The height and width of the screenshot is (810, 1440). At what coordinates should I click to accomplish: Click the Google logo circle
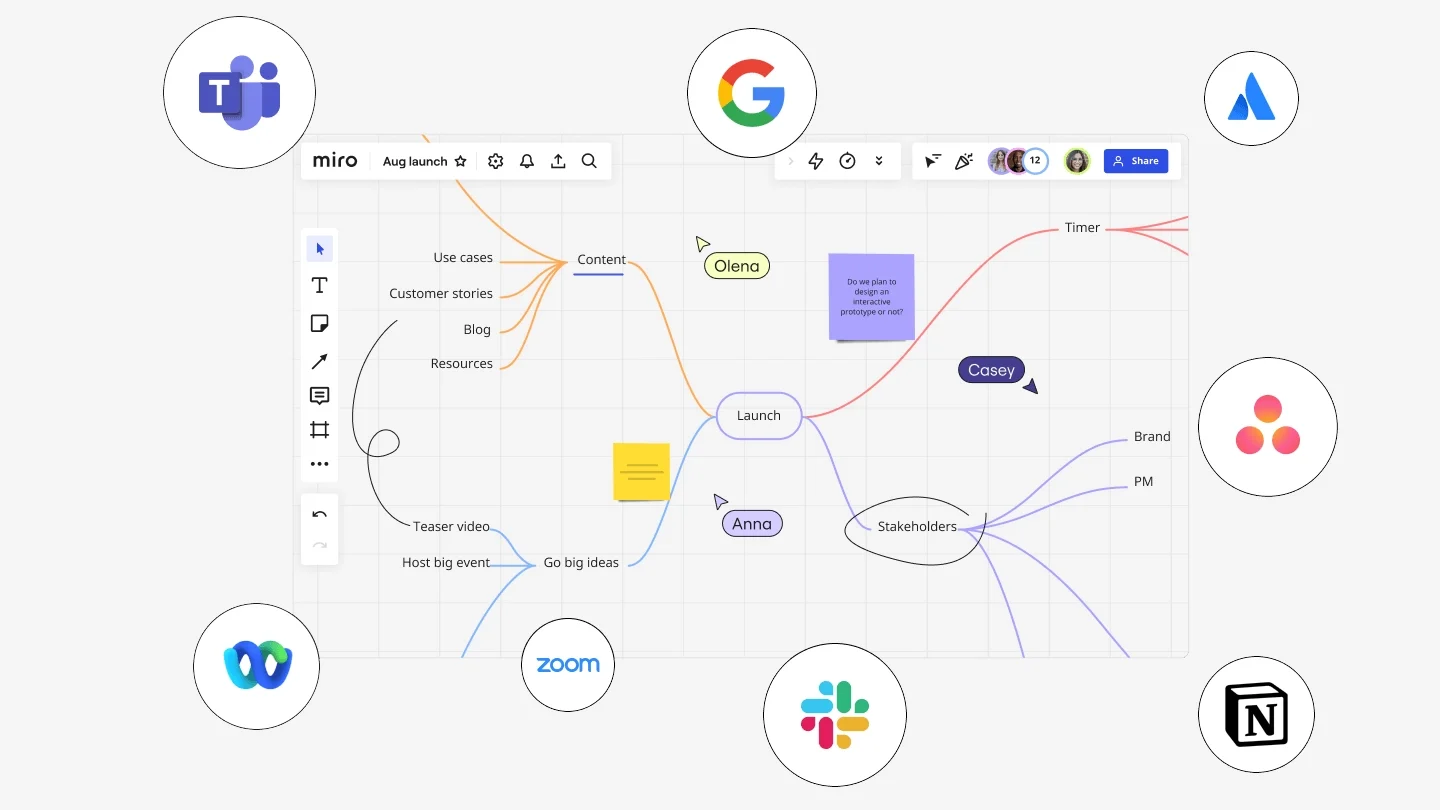pyautogui.click(x=752, y=93)
